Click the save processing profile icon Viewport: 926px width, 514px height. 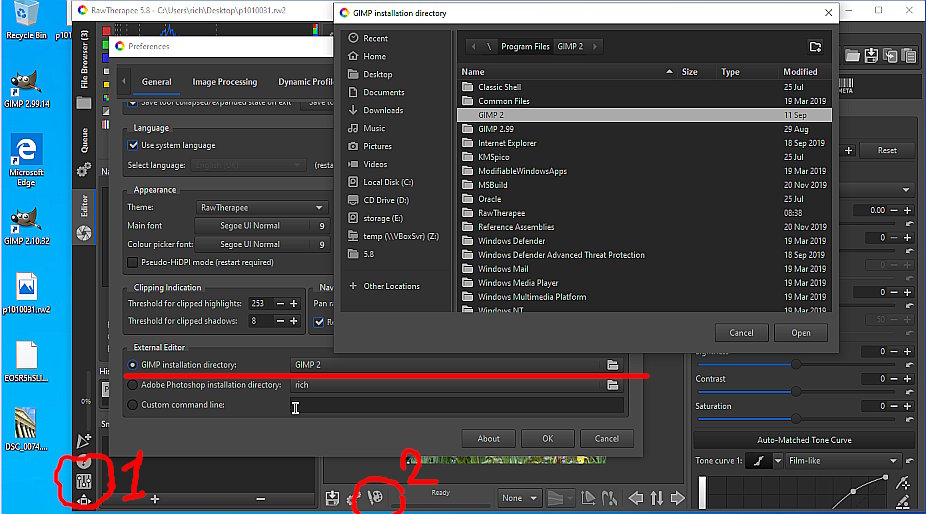pos(871,56)
